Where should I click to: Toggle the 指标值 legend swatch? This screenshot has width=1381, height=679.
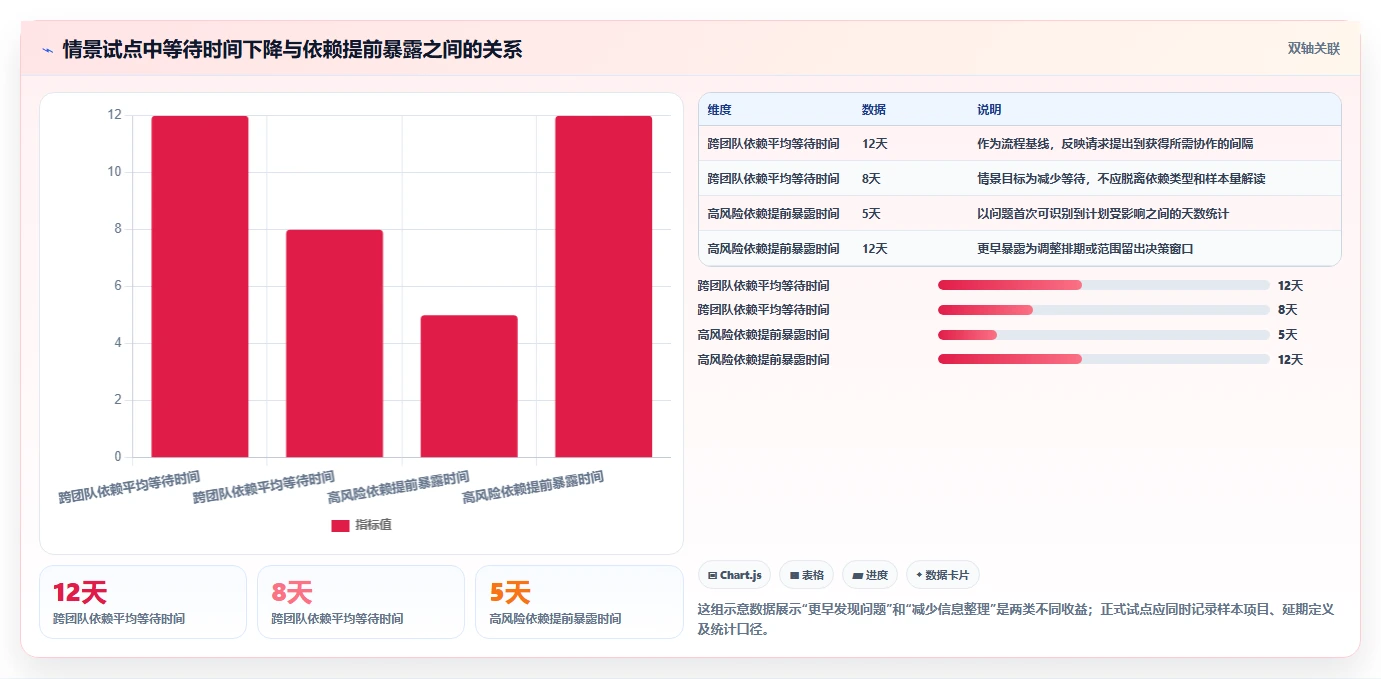340,525
